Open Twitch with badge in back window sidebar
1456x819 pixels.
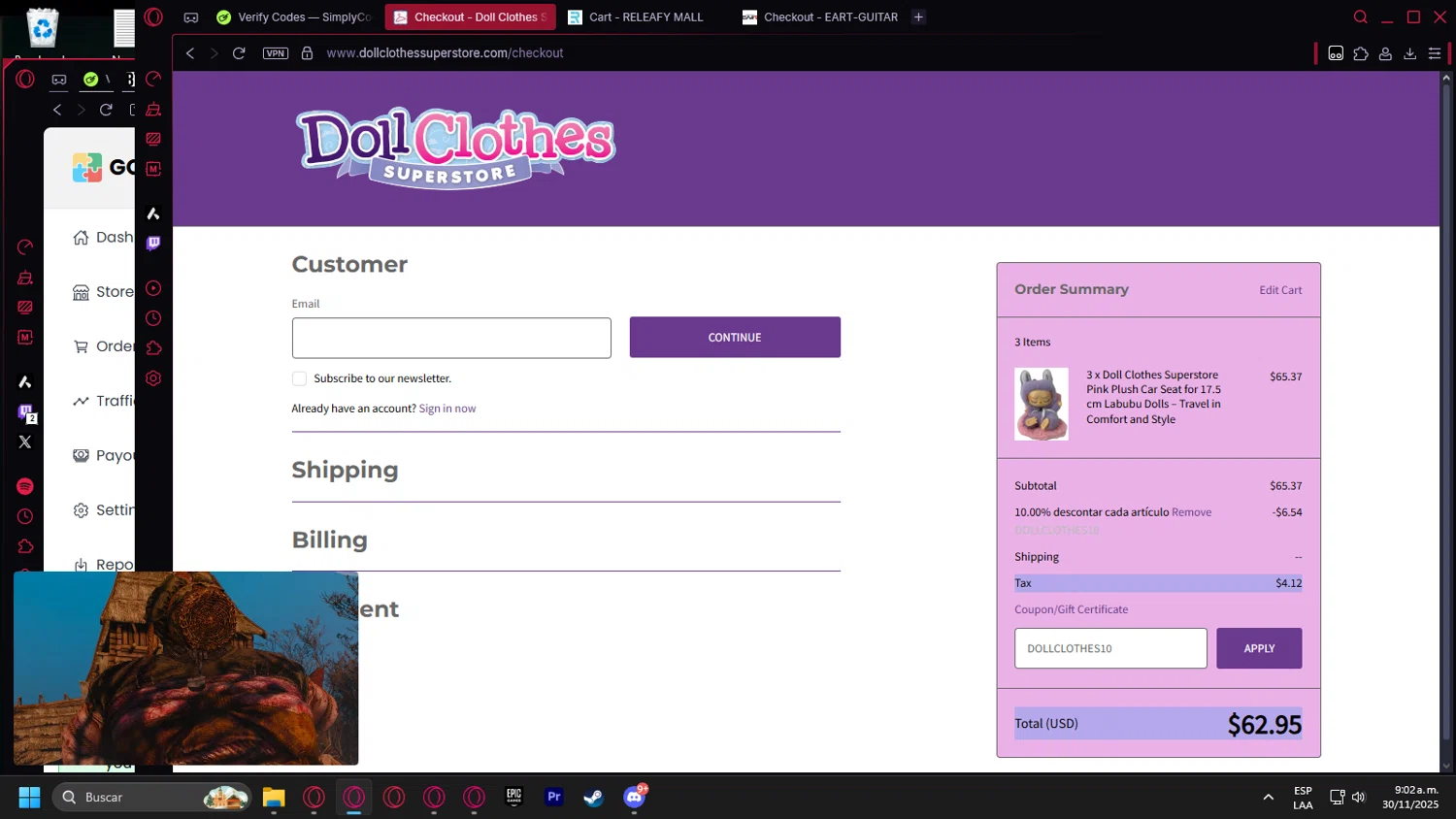(26, 412)
